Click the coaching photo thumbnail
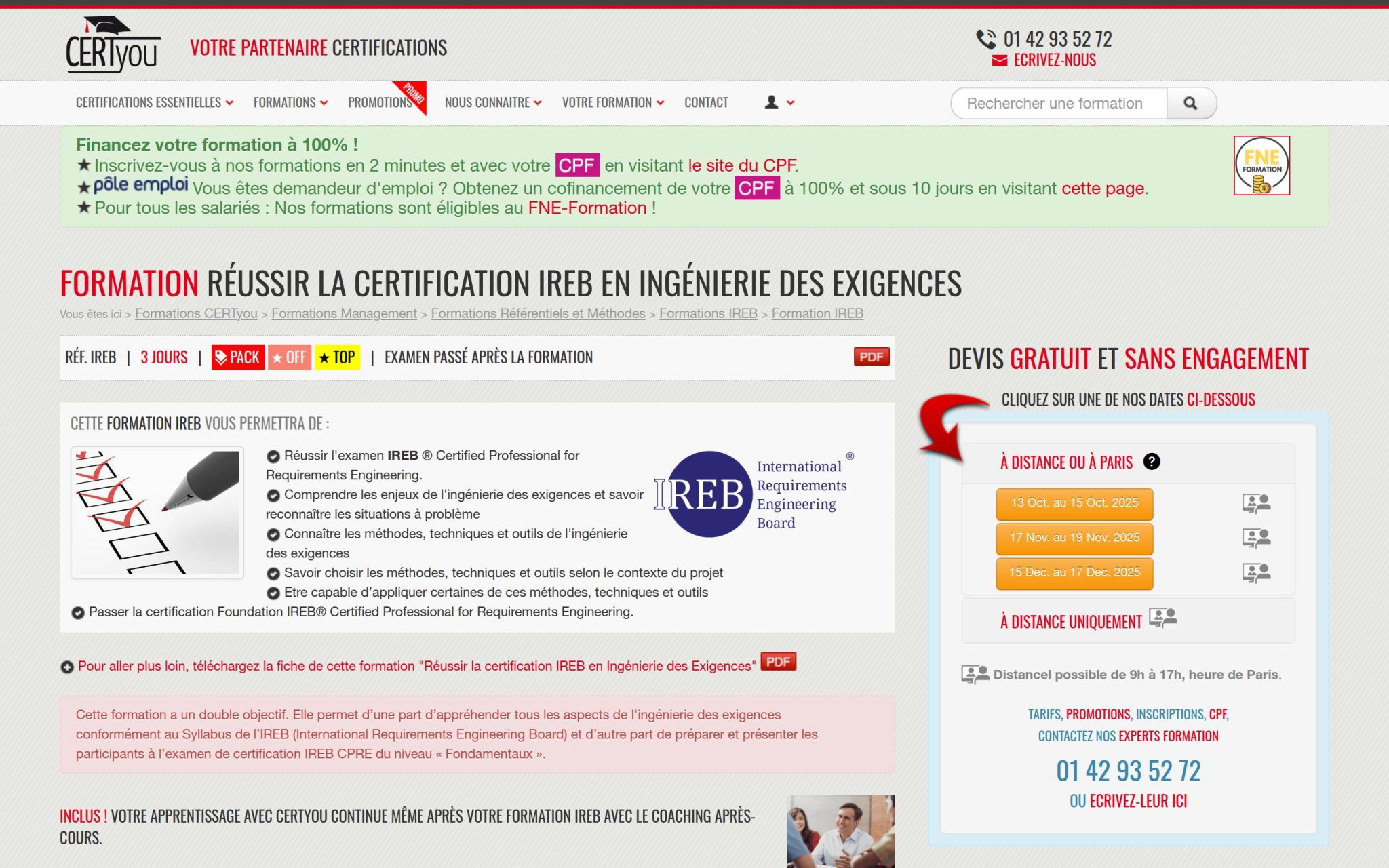Viewport: 1389px width, 868px height. 841,831
